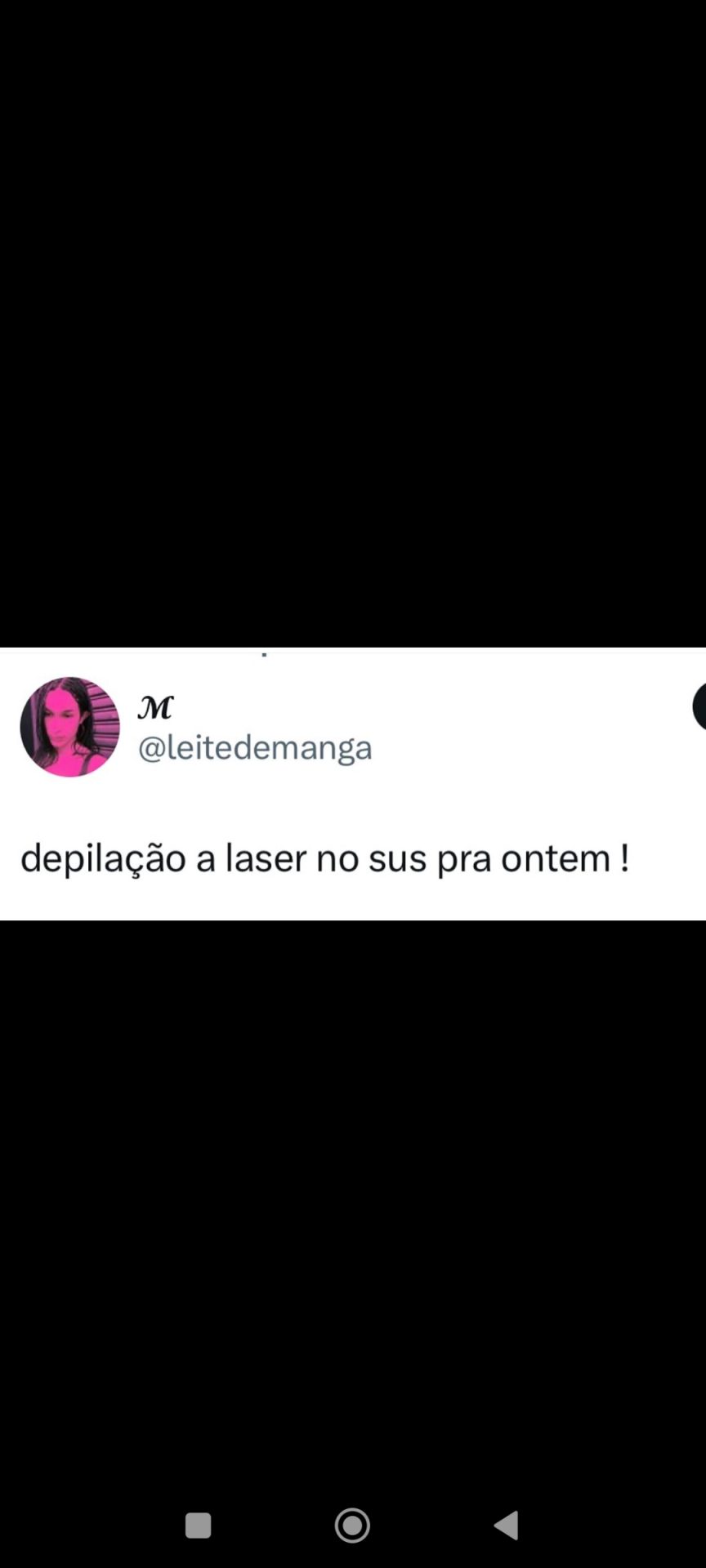
Task: Tap the Android home circle icon
Action: pos(352,1525)
